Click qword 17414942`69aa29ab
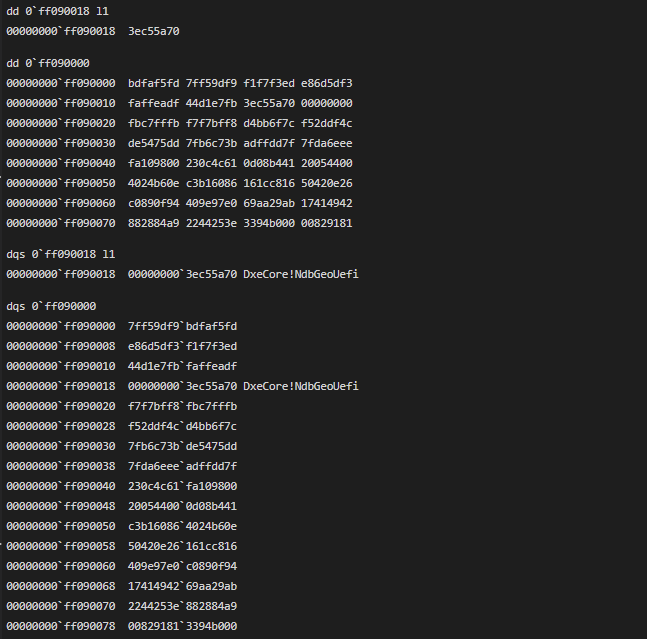The width and height of the screenshot is (647, 639). pos(182,586)
